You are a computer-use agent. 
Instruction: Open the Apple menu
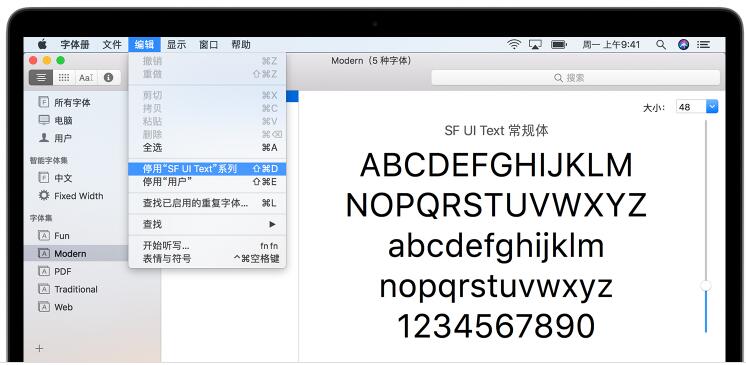click(x=42, y=45)
